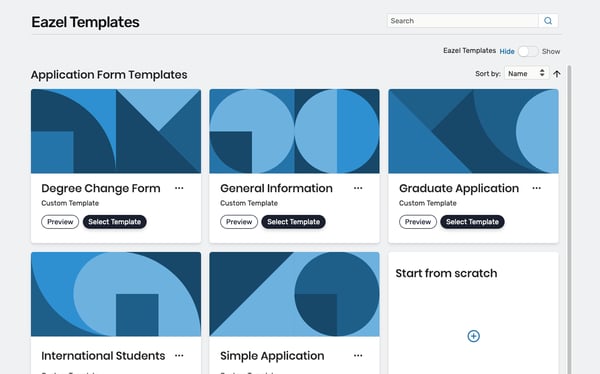Click Custom Template label under General Information

pos(249,203)
